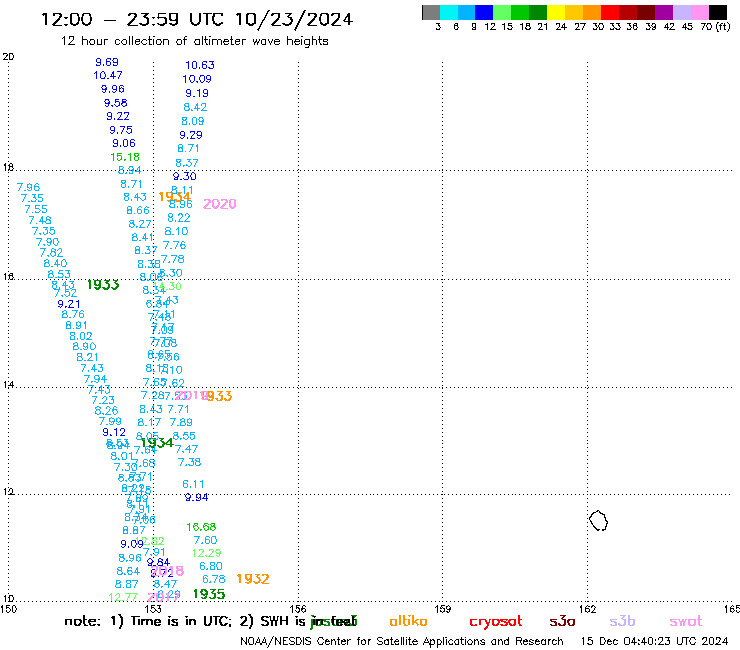Click the wave height value '7.60'
This screenshot has width=740, height=650.
point(205,540)
